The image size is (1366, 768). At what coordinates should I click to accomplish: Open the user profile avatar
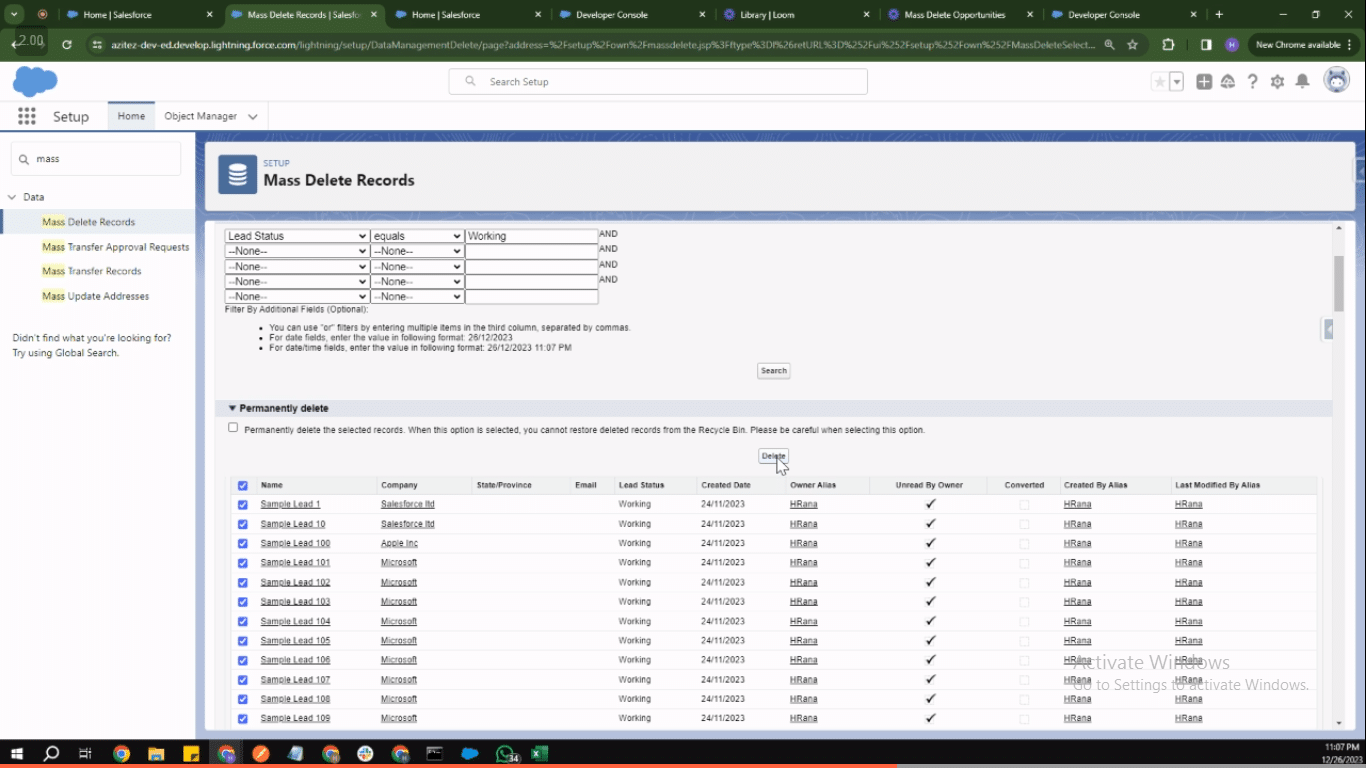1337,81
